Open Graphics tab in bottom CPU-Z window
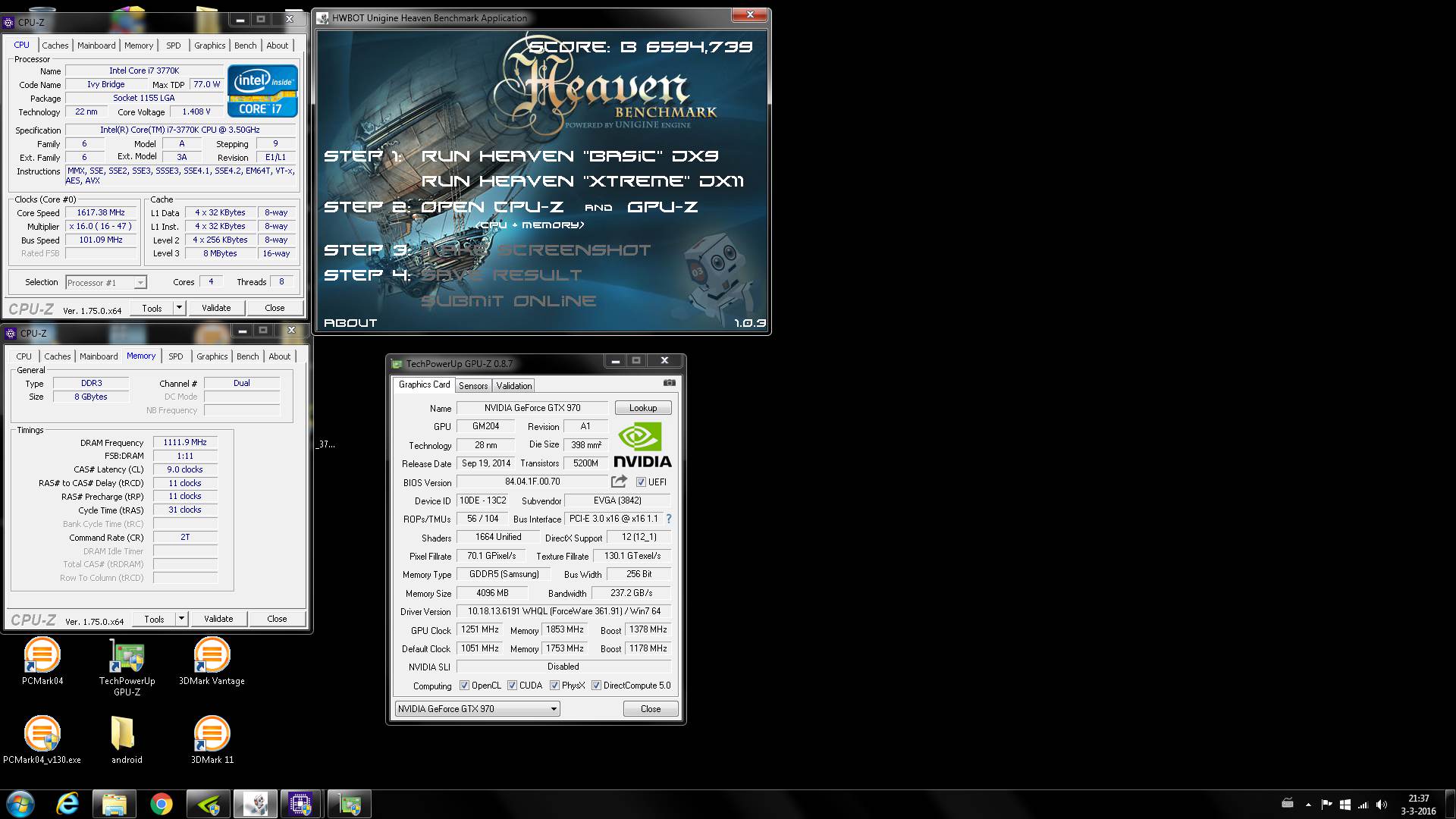 click(212, 356)
